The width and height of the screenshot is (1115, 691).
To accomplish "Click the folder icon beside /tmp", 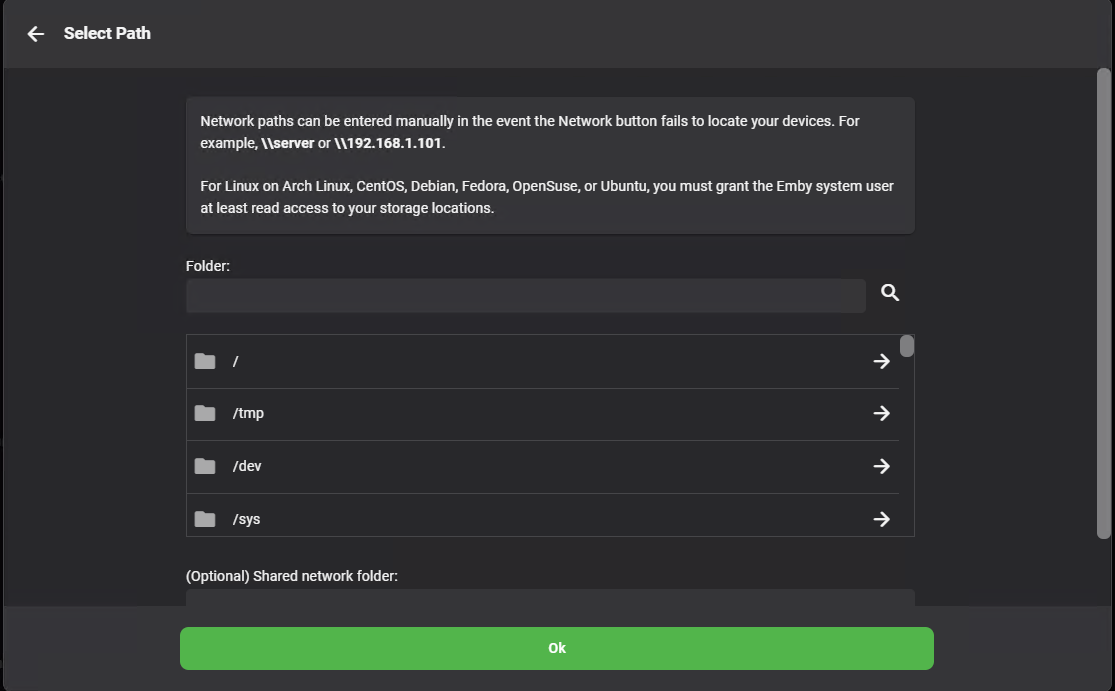I will tap(205, 413).
